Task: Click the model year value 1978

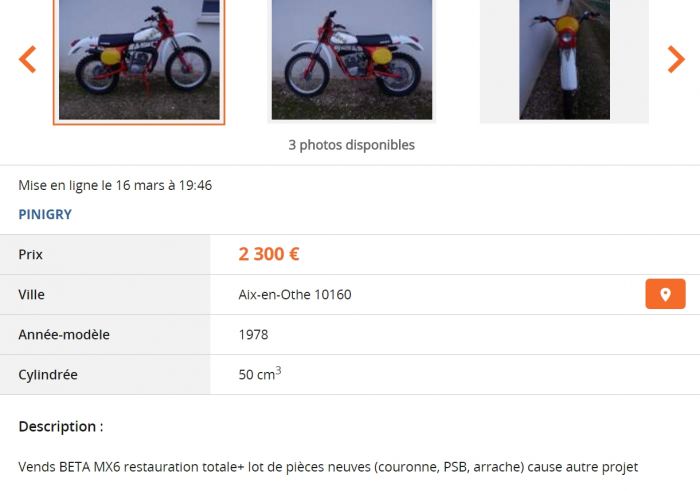Action: 253,335
